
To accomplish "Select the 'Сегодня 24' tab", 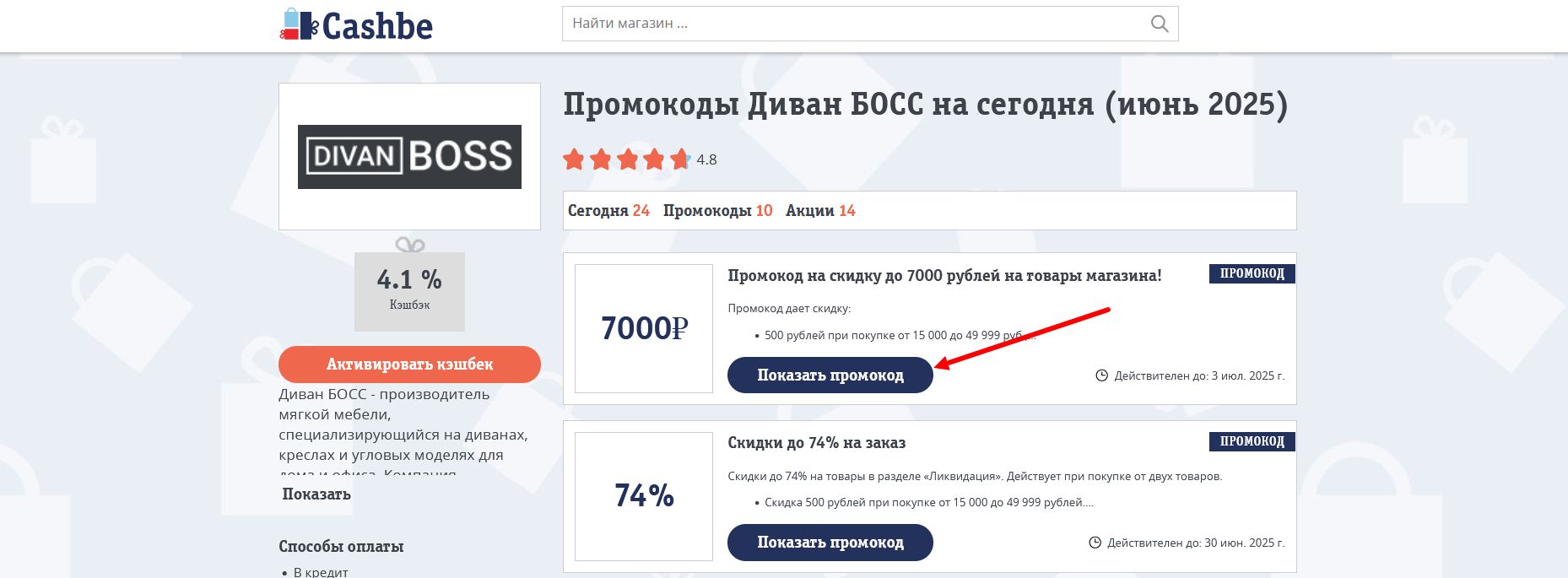I will 608,211.
